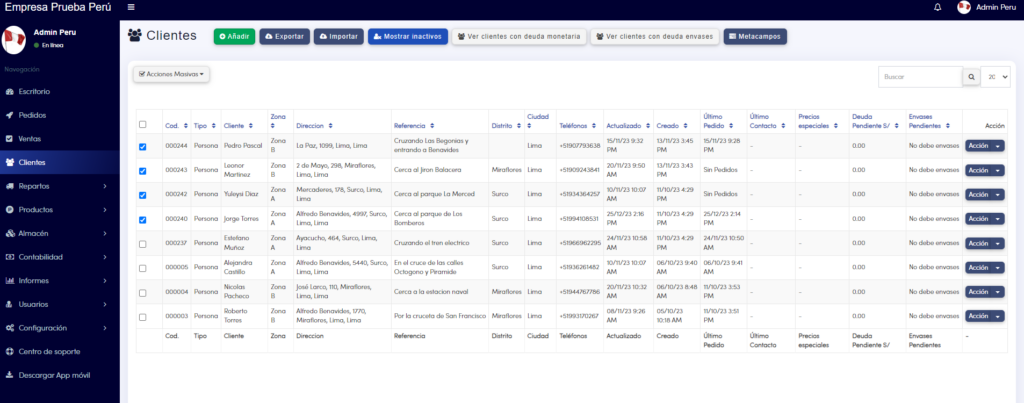This screenshot has height=403, width=1024.
Task: Focus the Buscar search field
Action: pos(920,77)
